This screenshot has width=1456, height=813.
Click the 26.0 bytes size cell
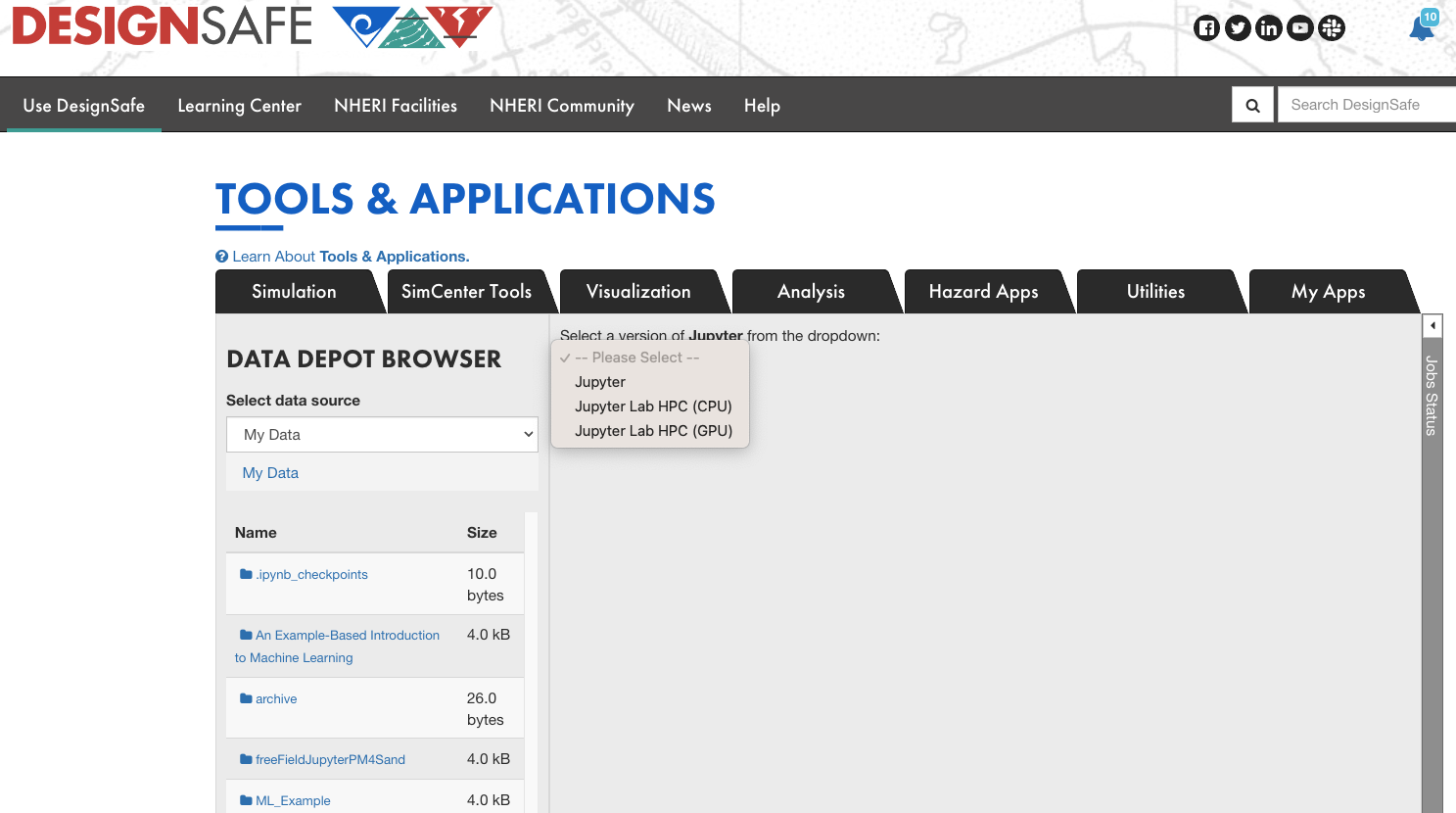coord(486,709)
